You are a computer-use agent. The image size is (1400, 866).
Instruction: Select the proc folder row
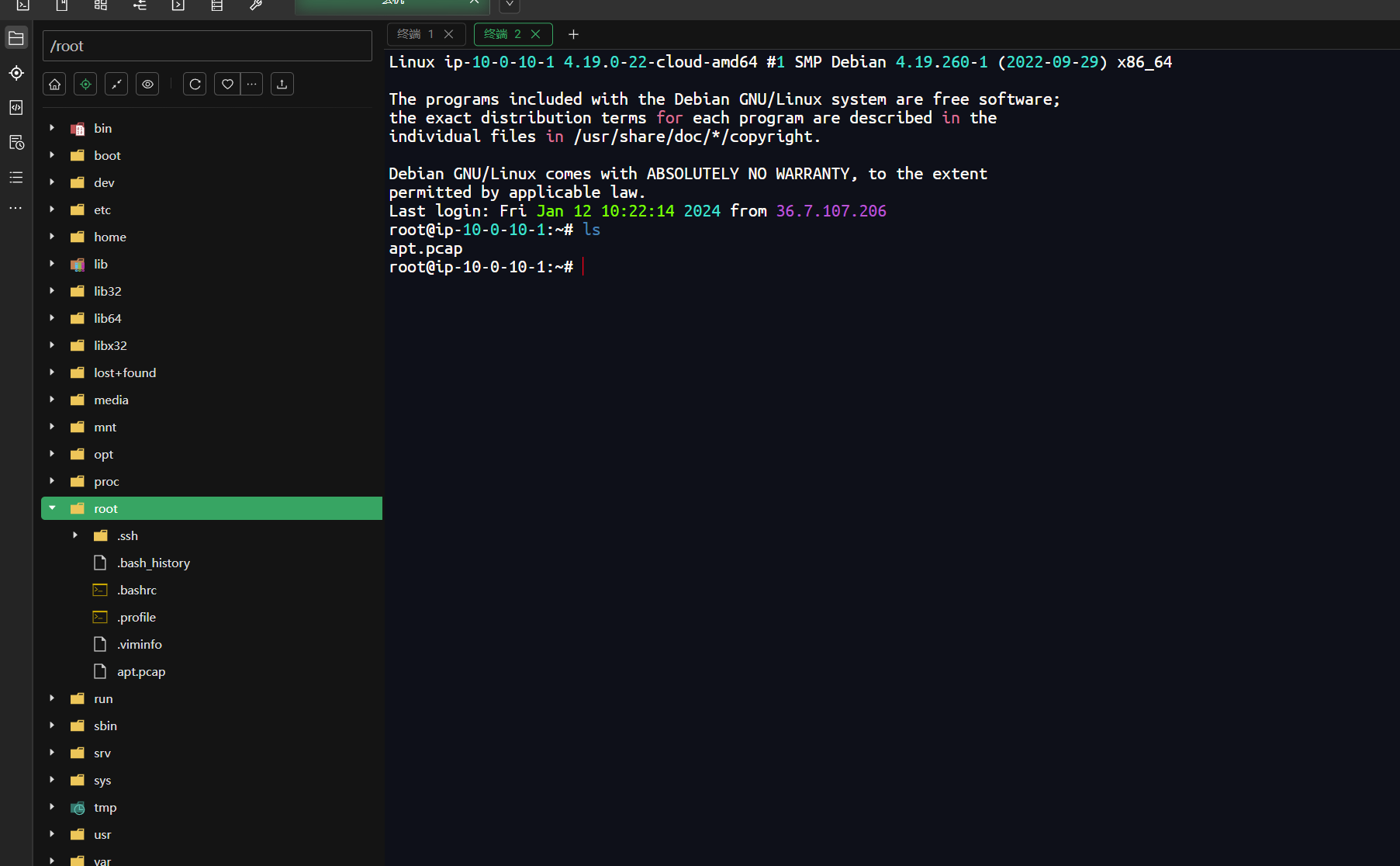(x=212, y=481)
